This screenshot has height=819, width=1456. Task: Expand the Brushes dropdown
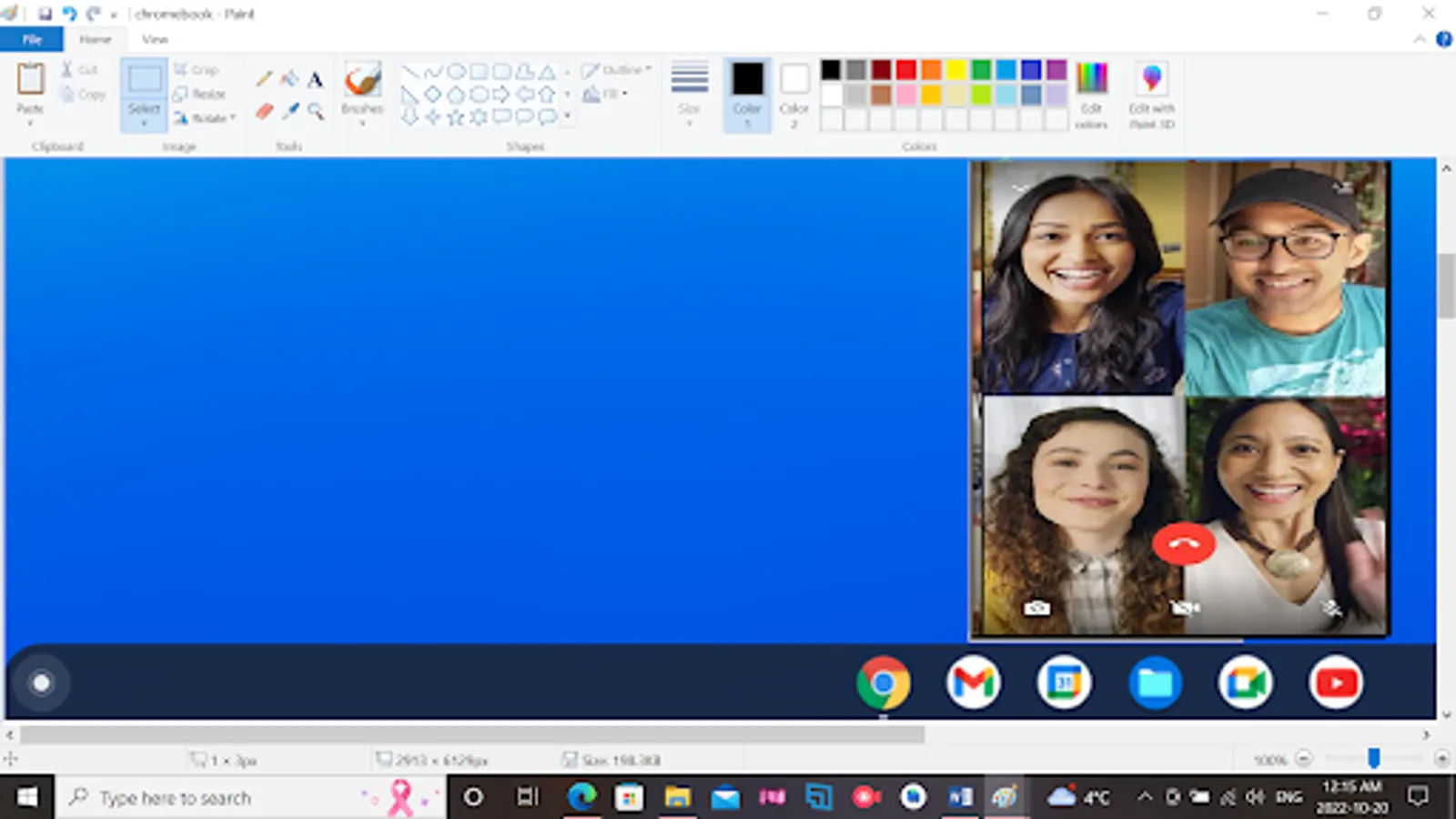(362, 118)
